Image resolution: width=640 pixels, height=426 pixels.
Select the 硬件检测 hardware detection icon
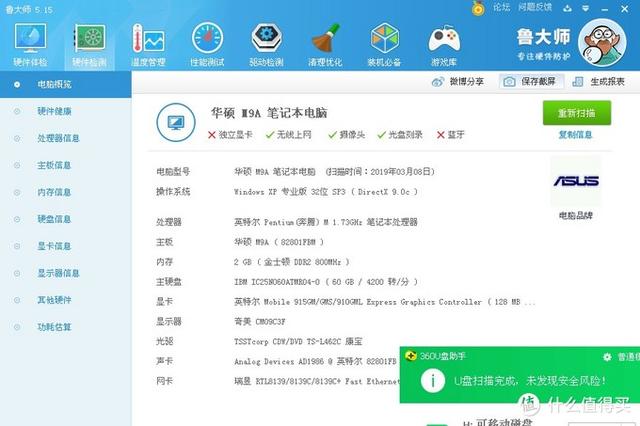click(89, 45)
